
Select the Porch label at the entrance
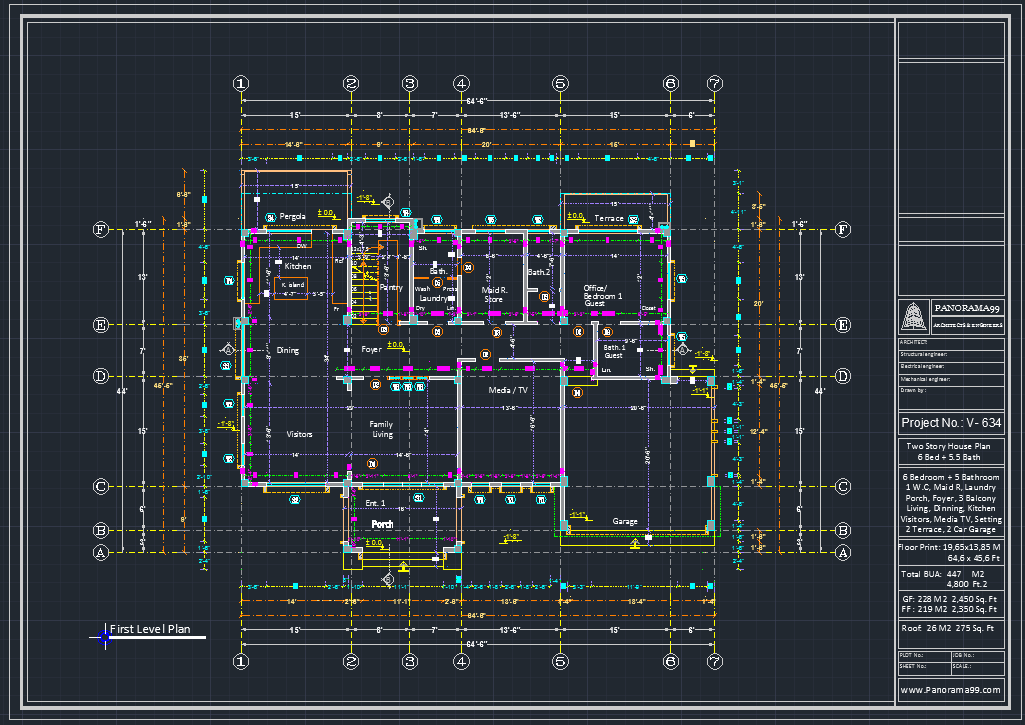[382, 524]
